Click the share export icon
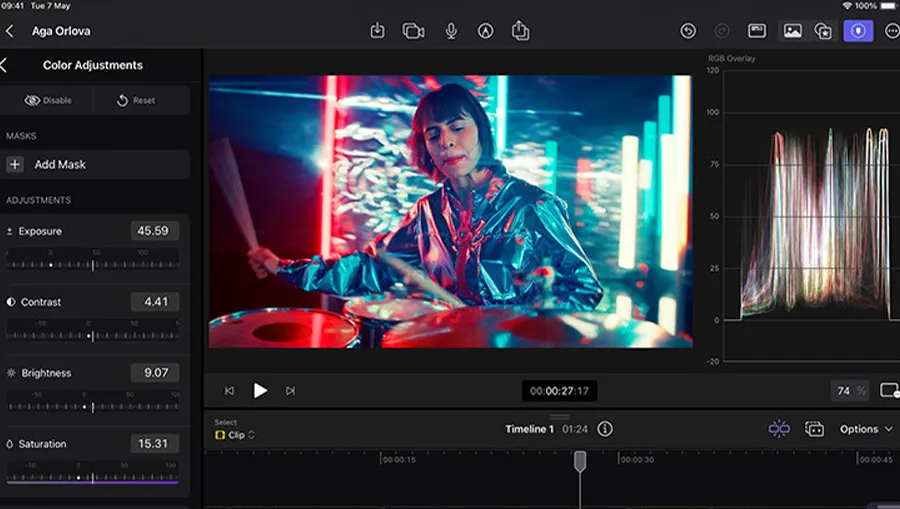The width and height of the screenshot is (900, 509). click(x=520, y=30)
